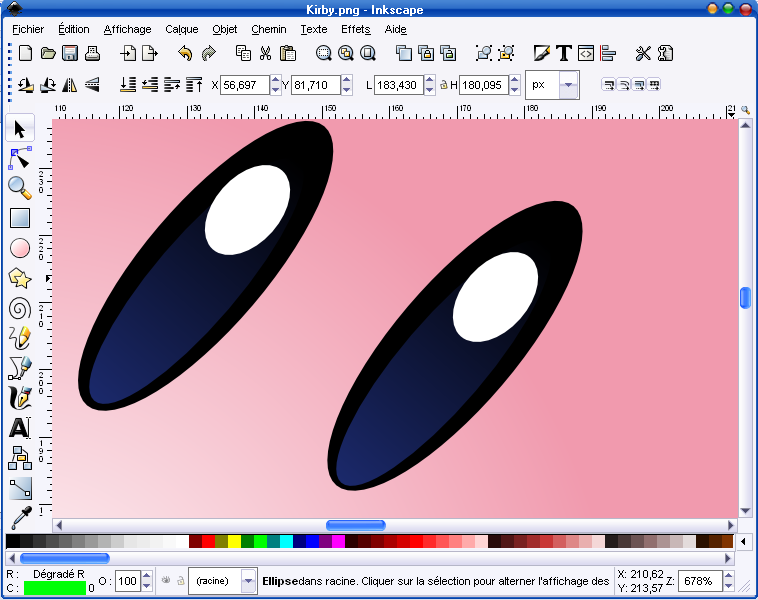Open the Objet menu
The width and height of the screenshot is (758, 600).
[x=225, y=29]
